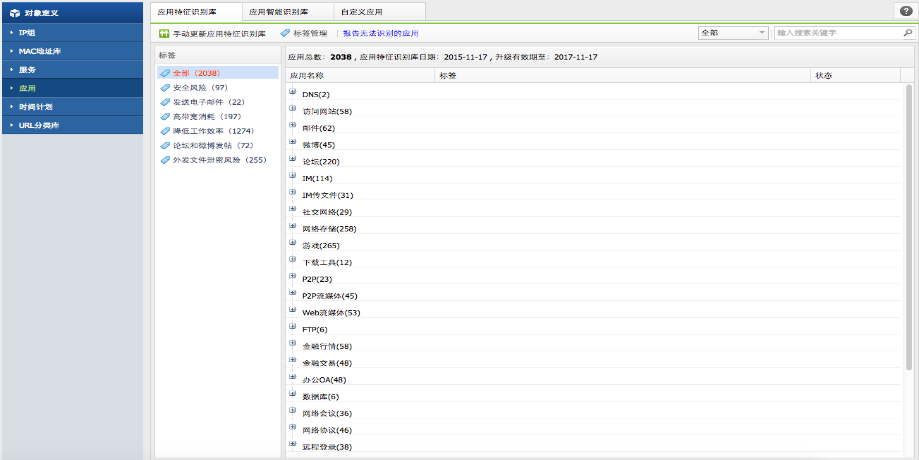Click the 对象定义 cube icon in sidebar header
Viewport: 919px width, 460px height.
coord(14,13)
